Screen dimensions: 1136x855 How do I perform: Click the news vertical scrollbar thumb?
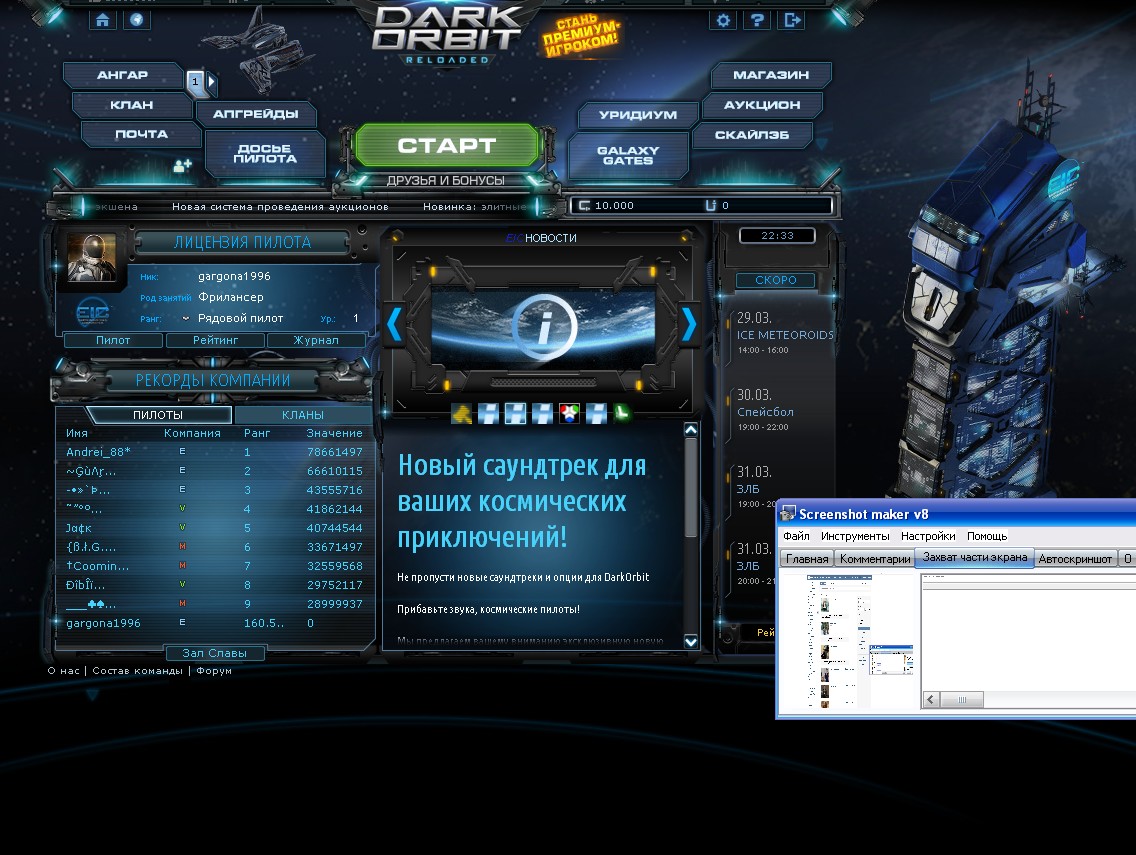pyautogui.click(x=690, y=487)
